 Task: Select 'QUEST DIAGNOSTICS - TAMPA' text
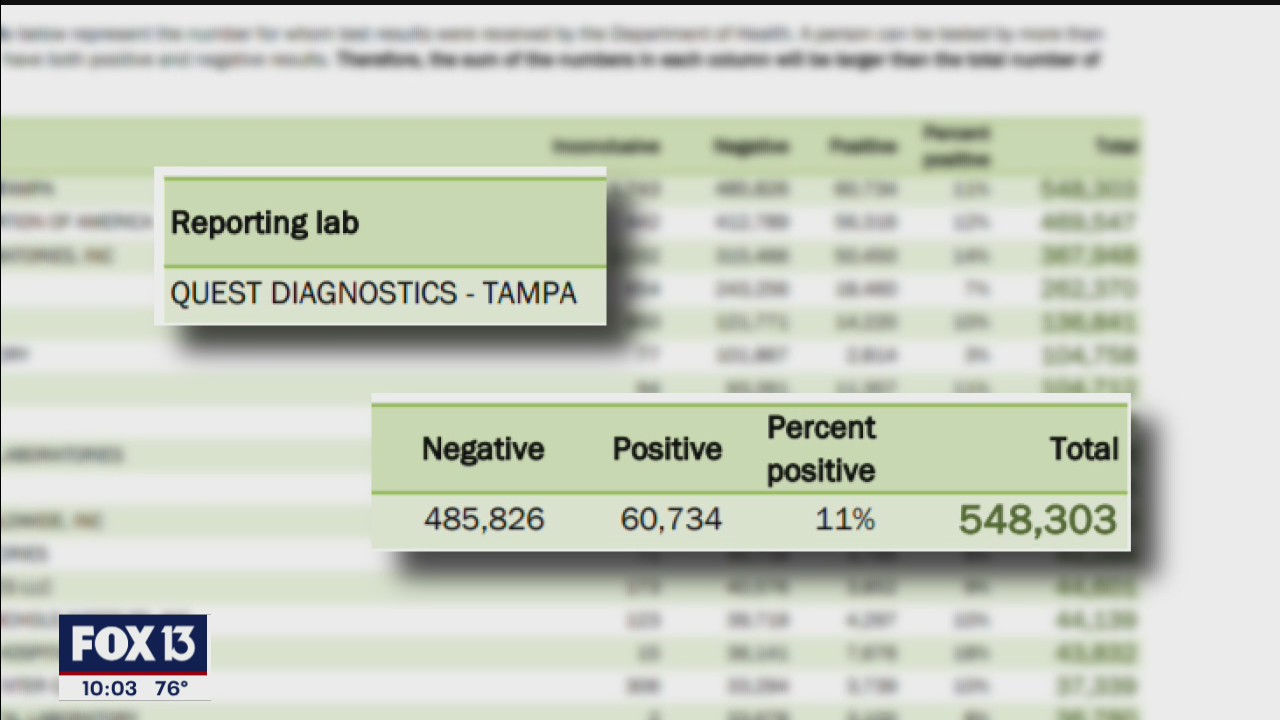click(373, 293)
